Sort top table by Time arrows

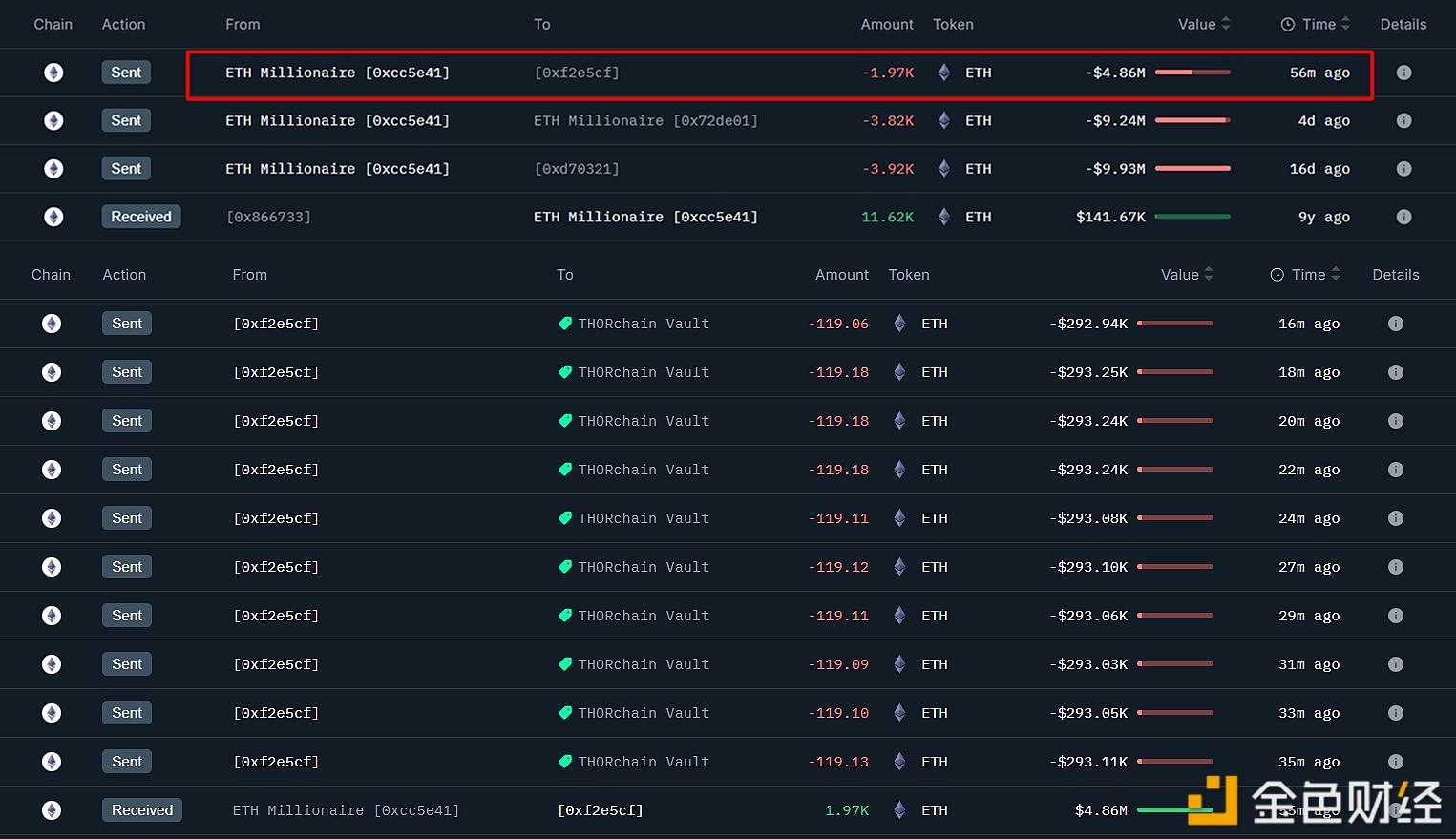coord(1345,24)
